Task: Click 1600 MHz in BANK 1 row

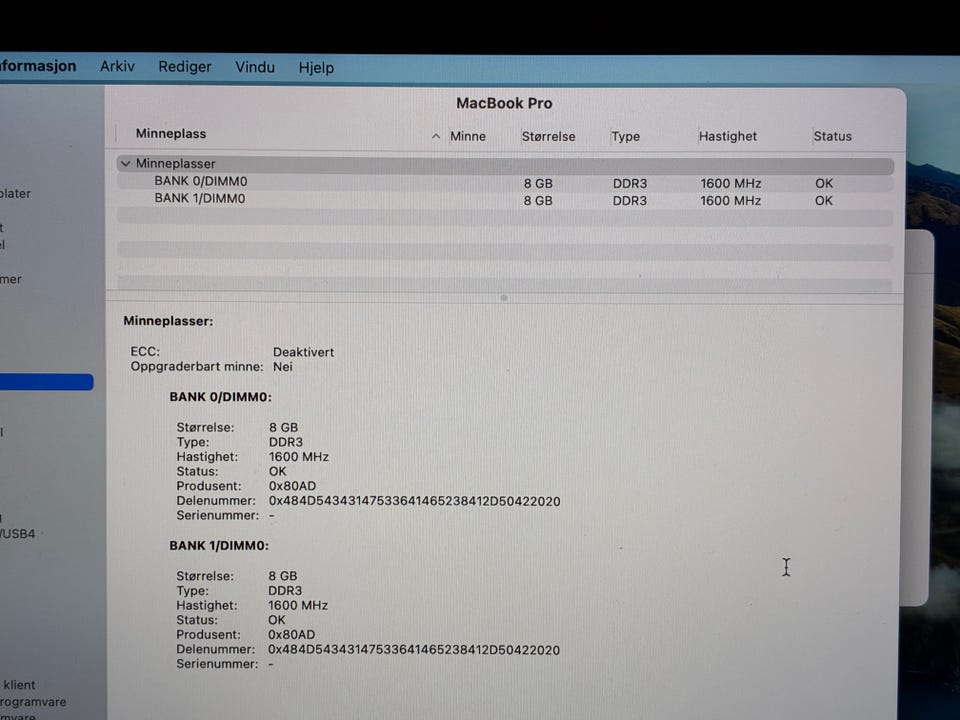Action: coord(730,200)
